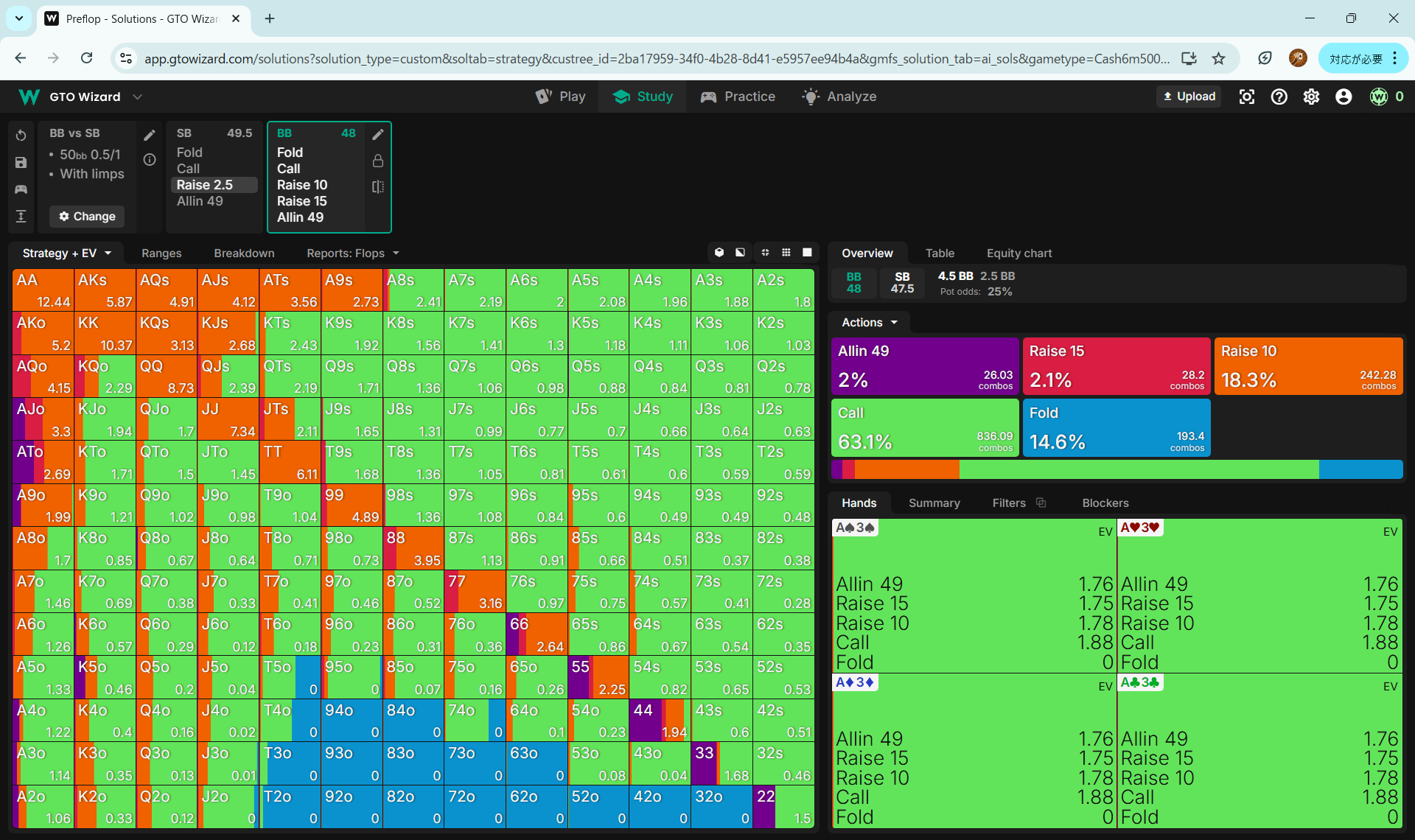Click the gamepad practice icon in sidebar

tap(21, 189)
